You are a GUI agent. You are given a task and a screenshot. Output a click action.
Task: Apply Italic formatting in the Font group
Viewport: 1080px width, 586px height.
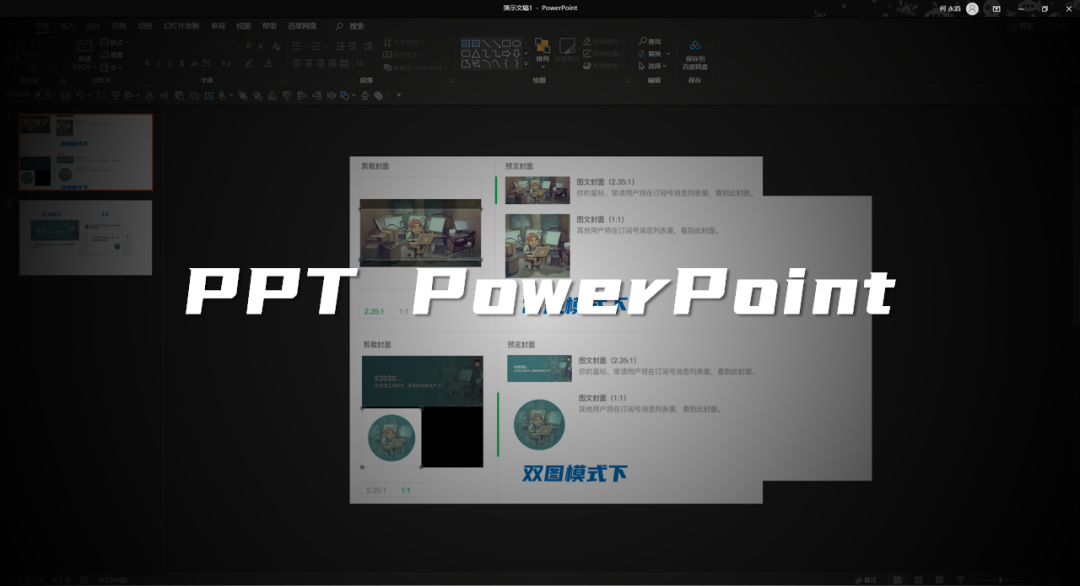coord(158,63)
